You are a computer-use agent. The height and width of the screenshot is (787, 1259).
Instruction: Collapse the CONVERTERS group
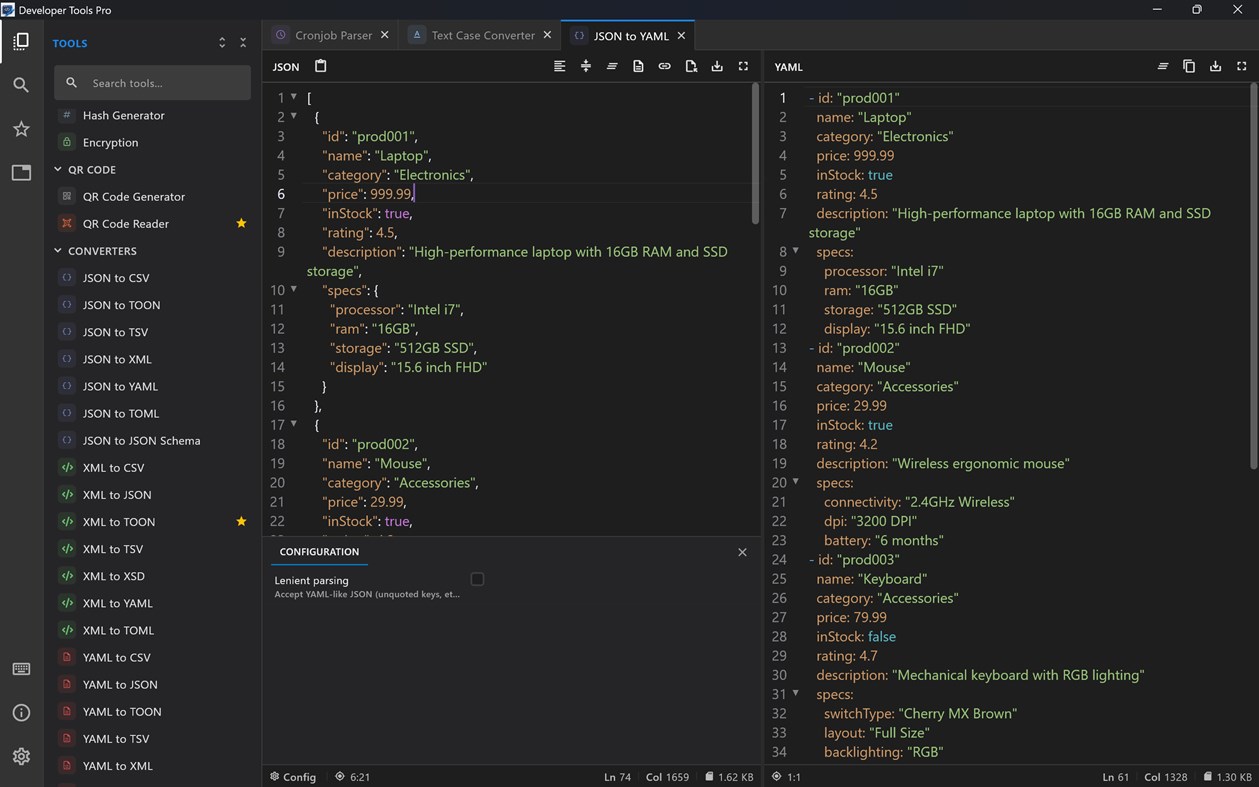pyautogui.click(x=58, y=250)
